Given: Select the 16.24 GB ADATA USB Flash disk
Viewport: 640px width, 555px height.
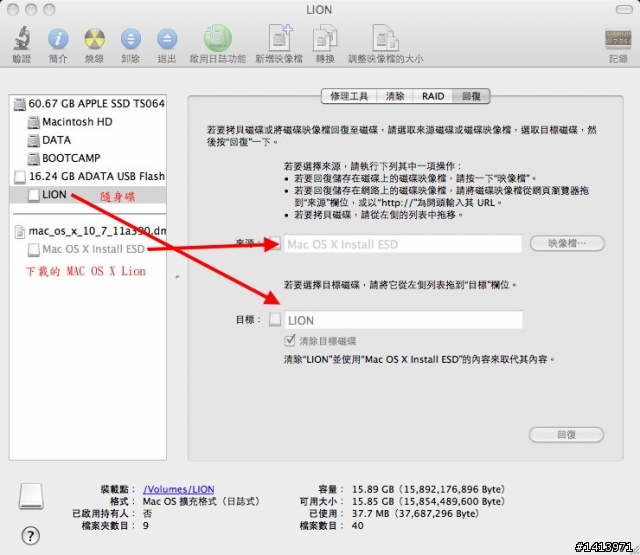Looking at the screenshot, I should point(88,176).
